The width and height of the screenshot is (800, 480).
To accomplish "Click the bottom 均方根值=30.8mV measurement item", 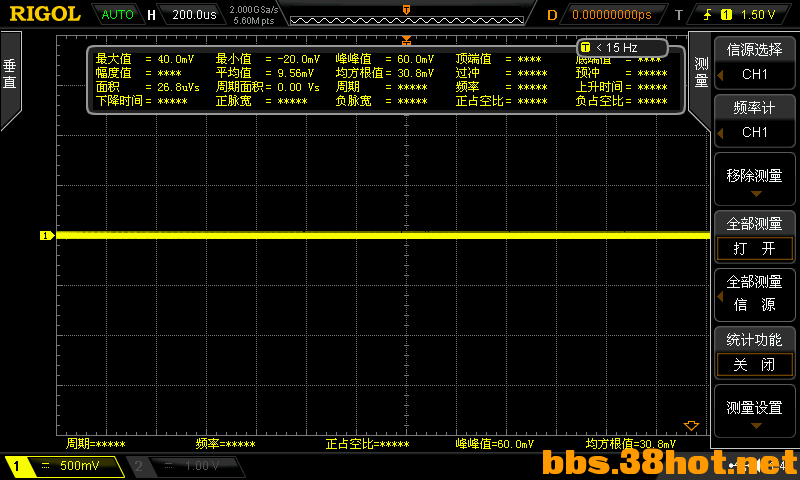I will coord(631,444).
